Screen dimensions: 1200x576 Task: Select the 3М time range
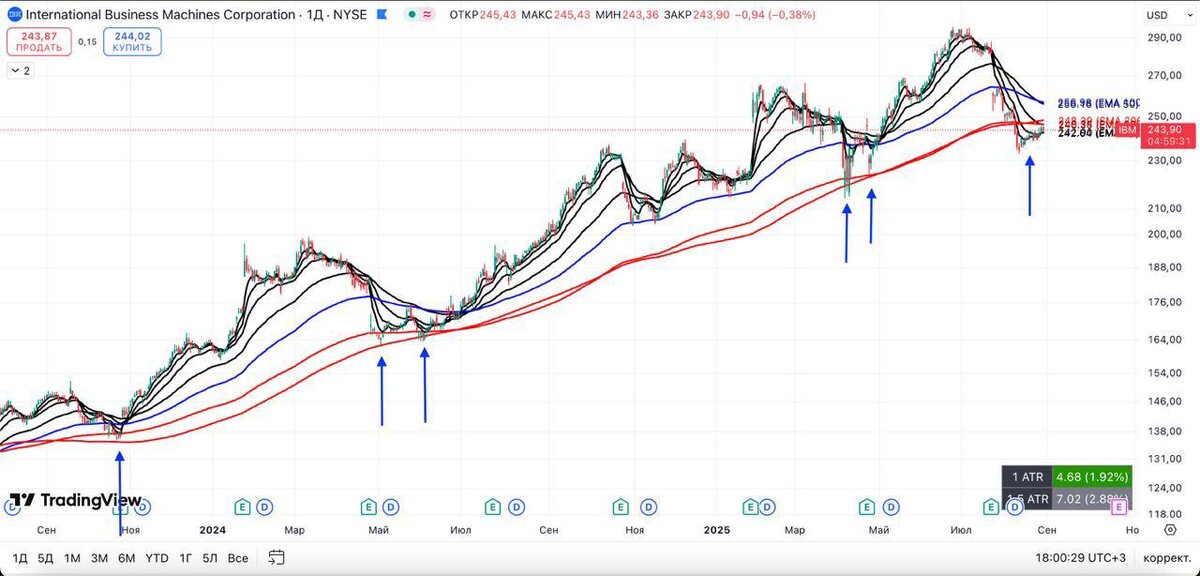(99, 558)
